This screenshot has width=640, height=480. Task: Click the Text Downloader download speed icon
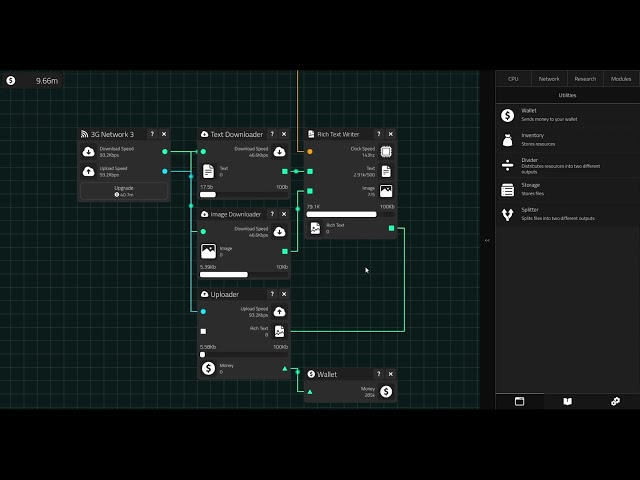coord(279,152)
